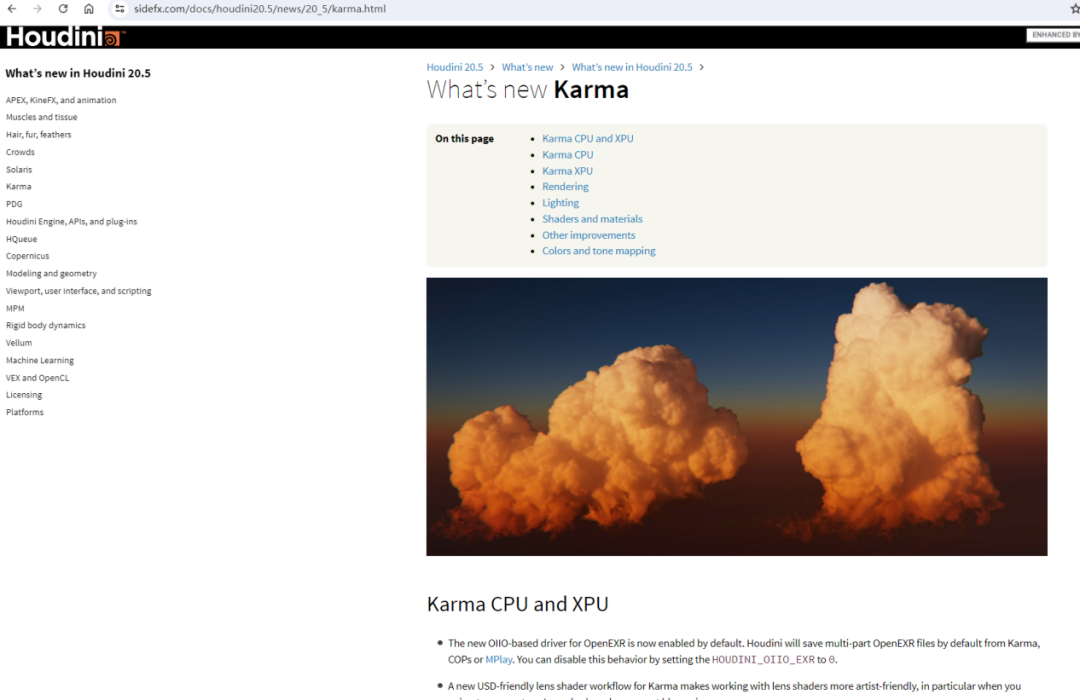This screenshot has width=1080, height=700.
Task: Open Houdini Engine, APIs, and plug-ins
Action: pos(72,222)
